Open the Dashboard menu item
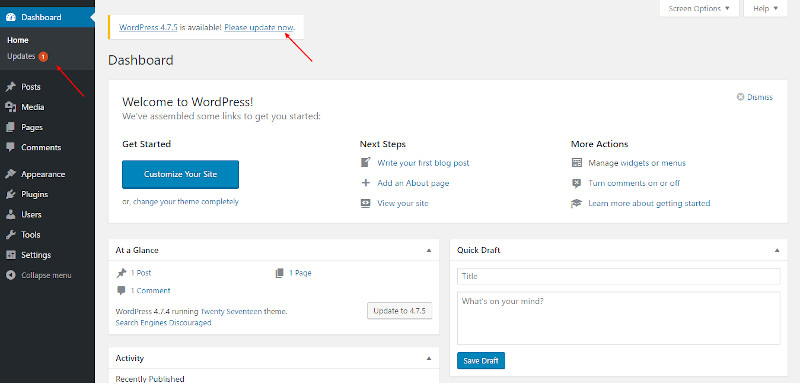The image size is (800, 383). tap(47, 17)
